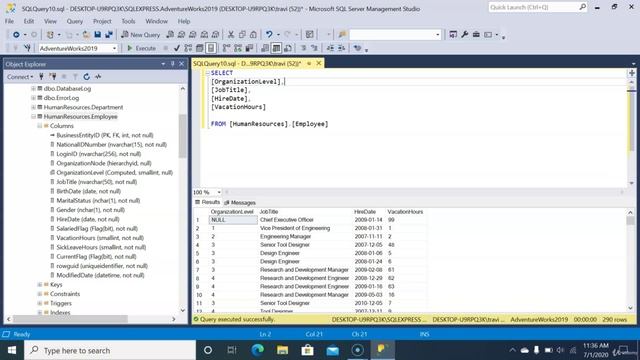
Task: Click the New Query button
Action: tap(140, 35)
